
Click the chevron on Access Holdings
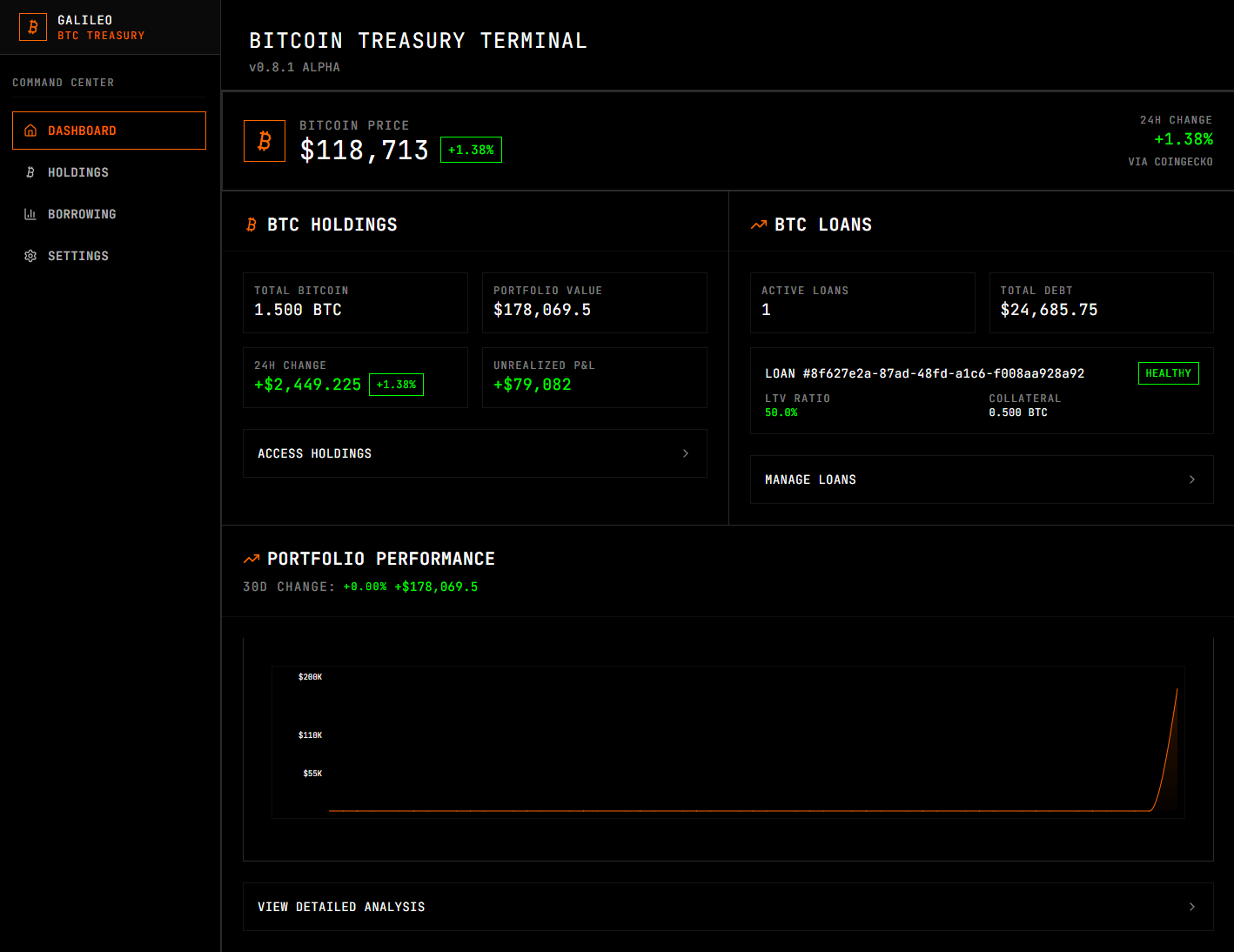pos(686,453)
